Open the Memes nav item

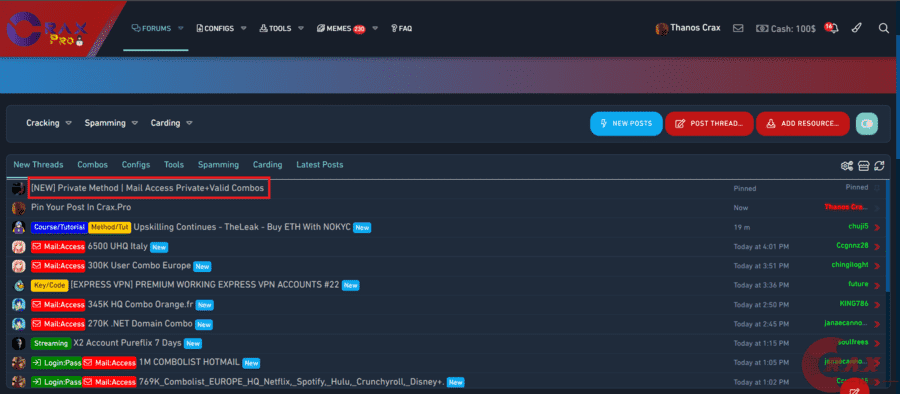point(341,28)
